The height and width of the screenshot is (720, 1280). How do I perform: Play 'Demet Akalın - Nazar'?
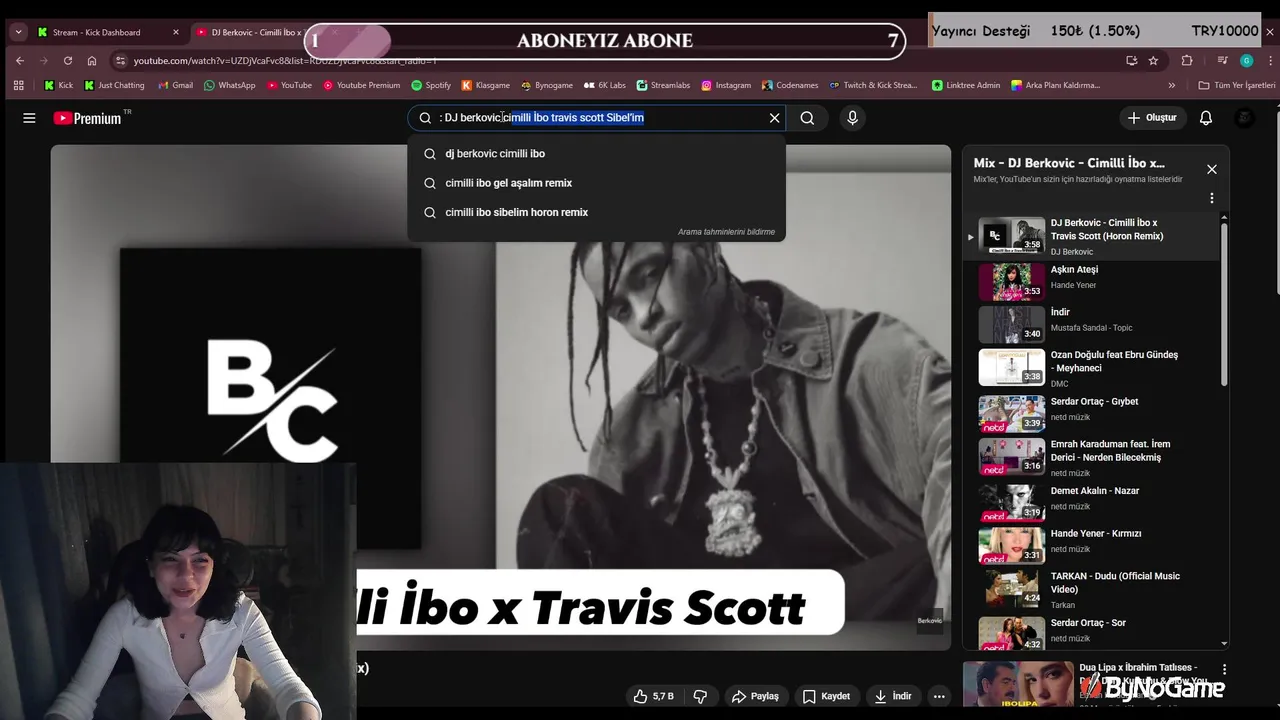tap(1090, 501)
